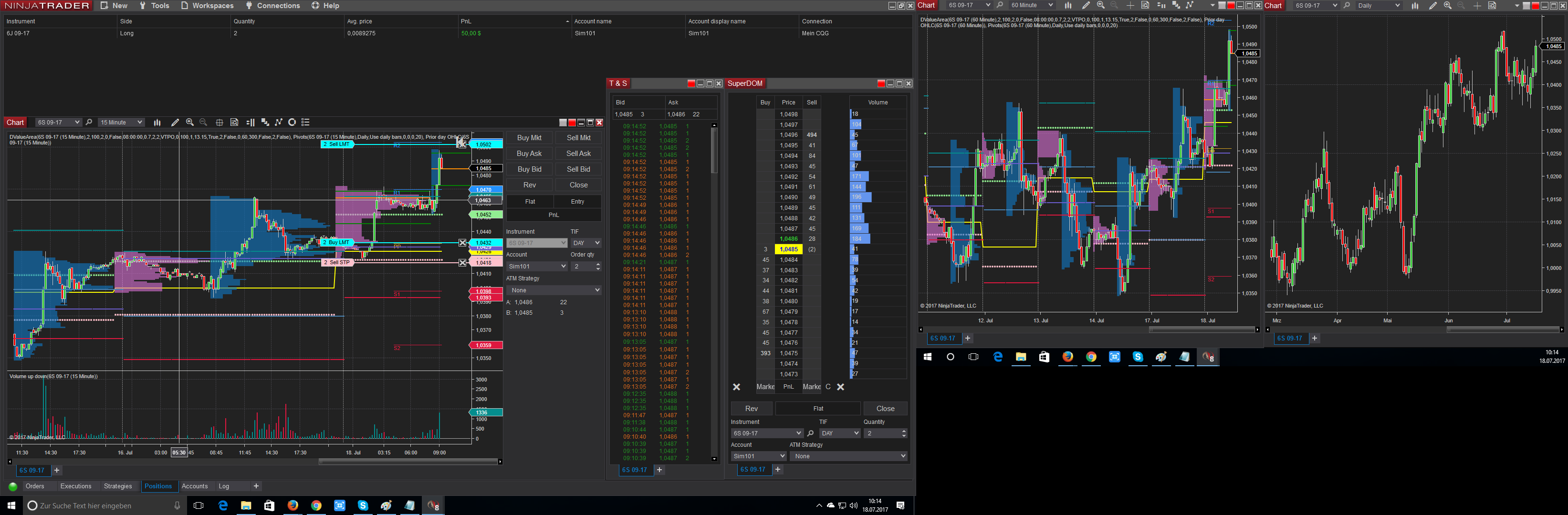The image size is (1568, 515).
Task: Switch to the Orders tab
Action: [x=35, y=486]
